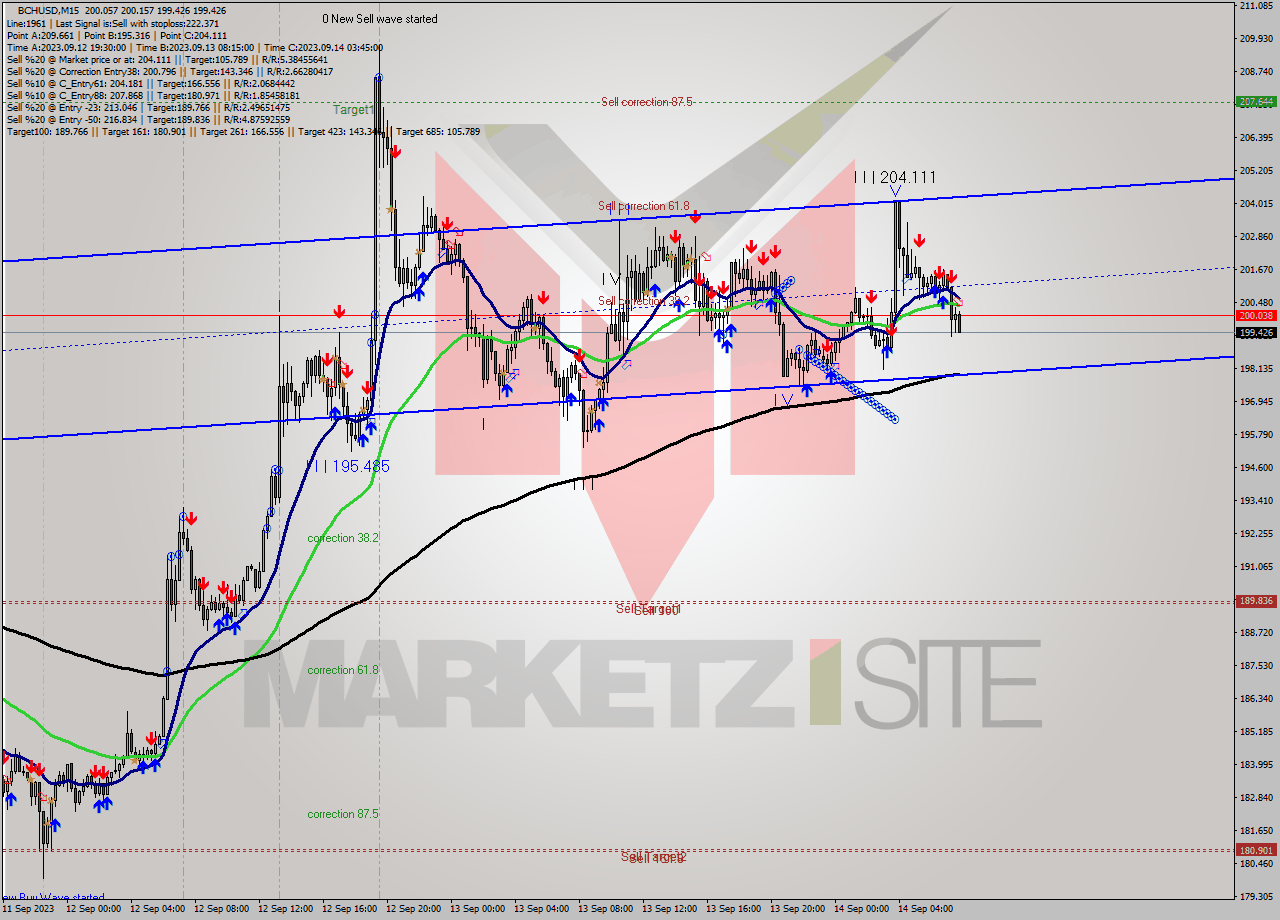
Task: Click the green 'correction 38.2' label
Action: 343,538
